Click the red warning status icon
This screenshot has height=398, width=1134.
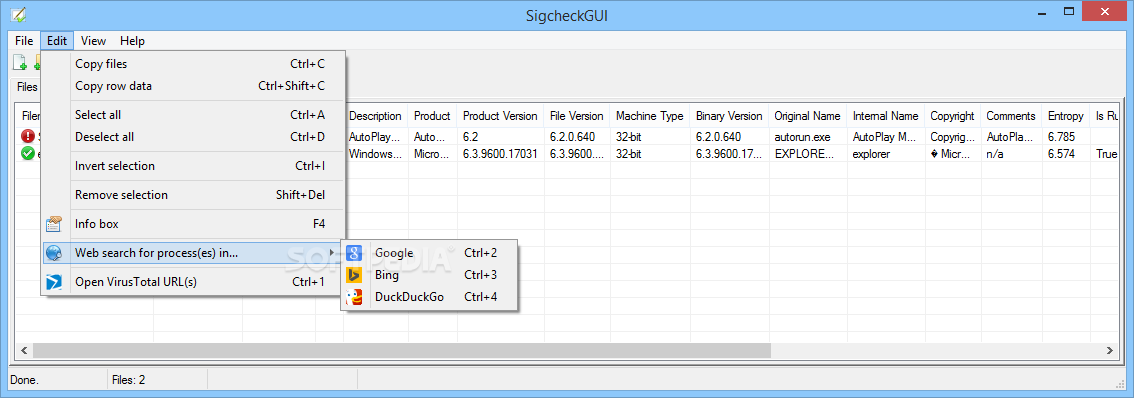point(28,136)
